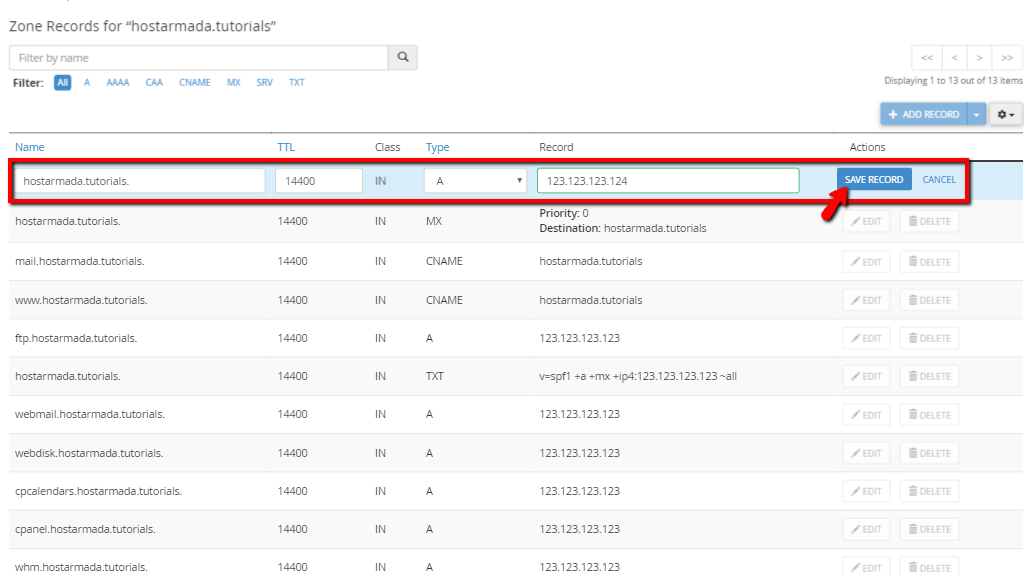This screenshot has height=576, width=1024.
Task: Focus the Filter by name search field
Action: [199, 57]
